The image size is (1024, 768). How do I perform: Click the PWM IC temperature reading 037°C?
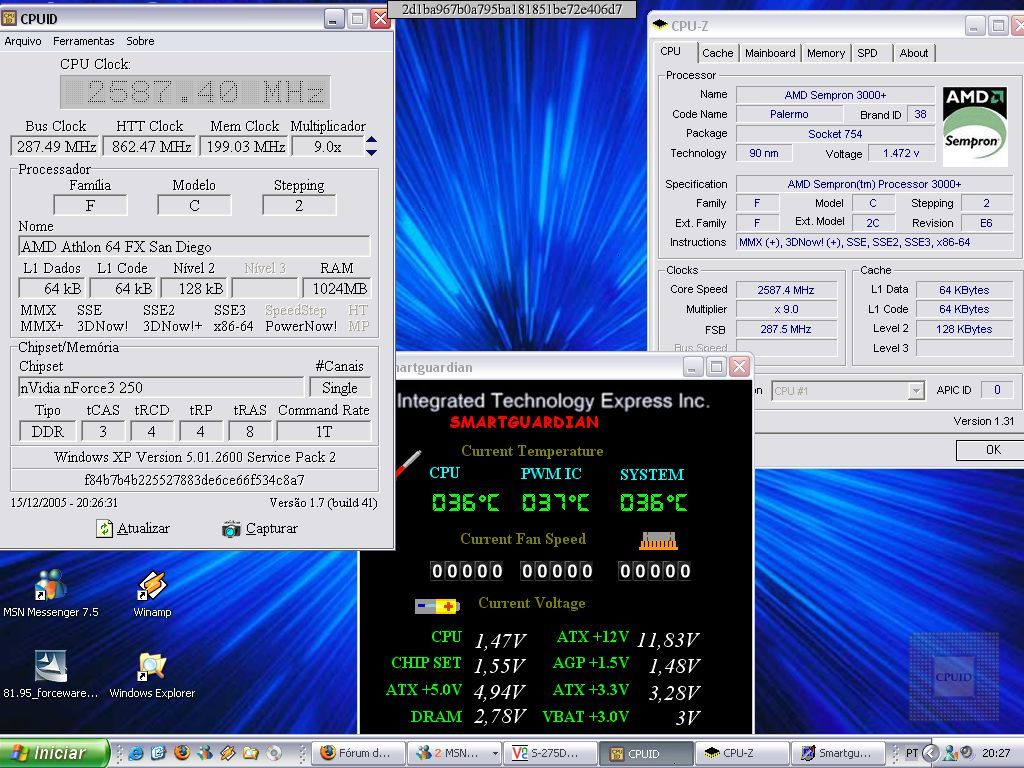click(556, 502)
